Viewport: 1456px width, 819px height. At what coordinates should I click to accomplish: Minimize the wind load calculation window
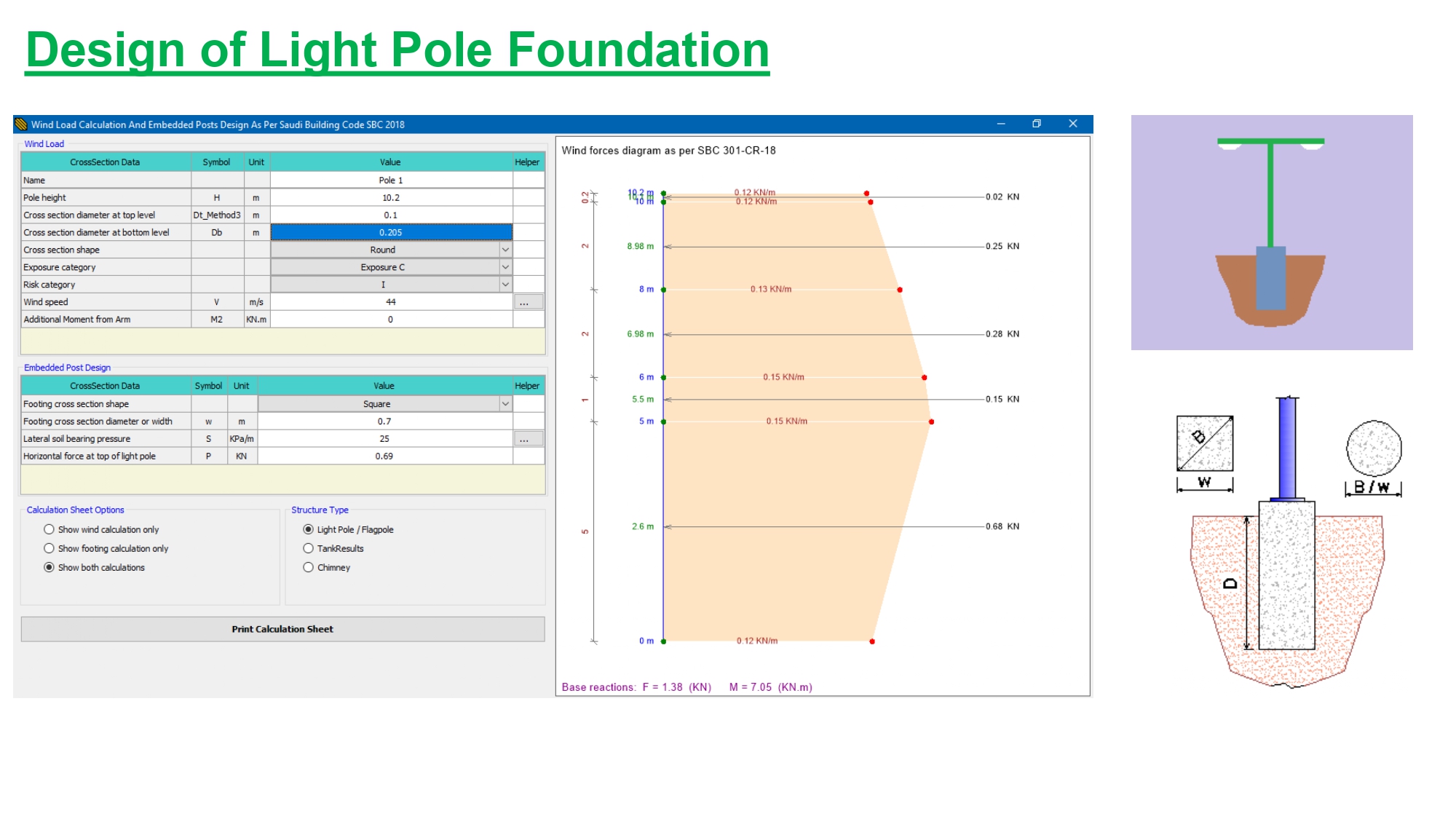click(1001, 124)
